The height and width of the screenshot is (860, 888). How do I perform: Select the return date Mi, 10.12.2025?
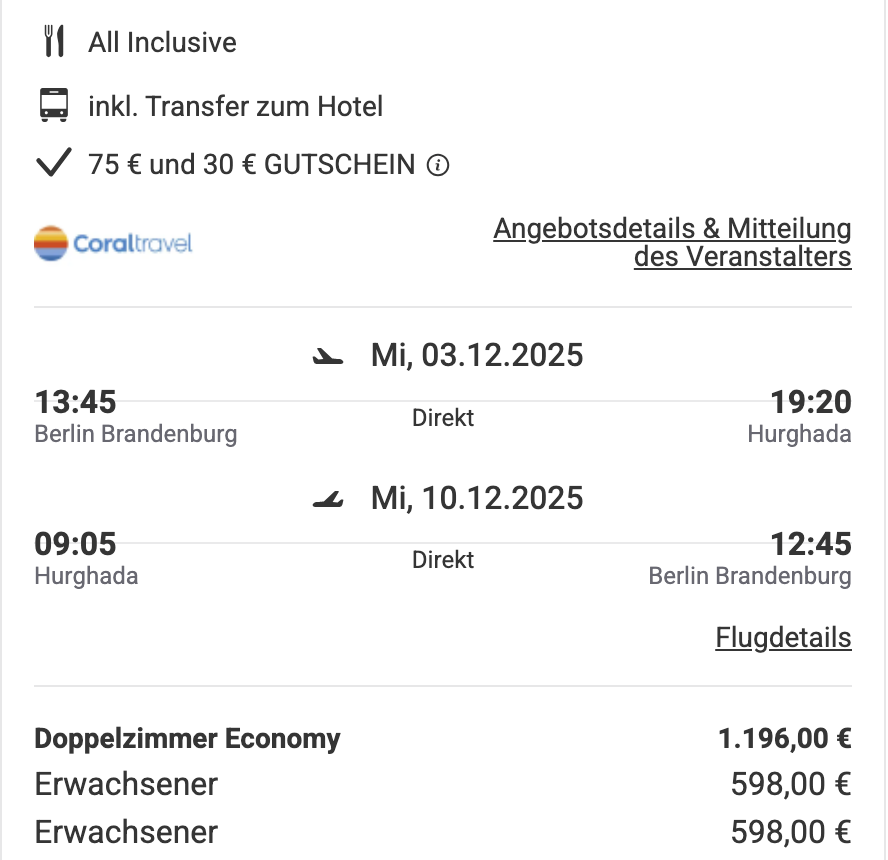coord(476,498)
